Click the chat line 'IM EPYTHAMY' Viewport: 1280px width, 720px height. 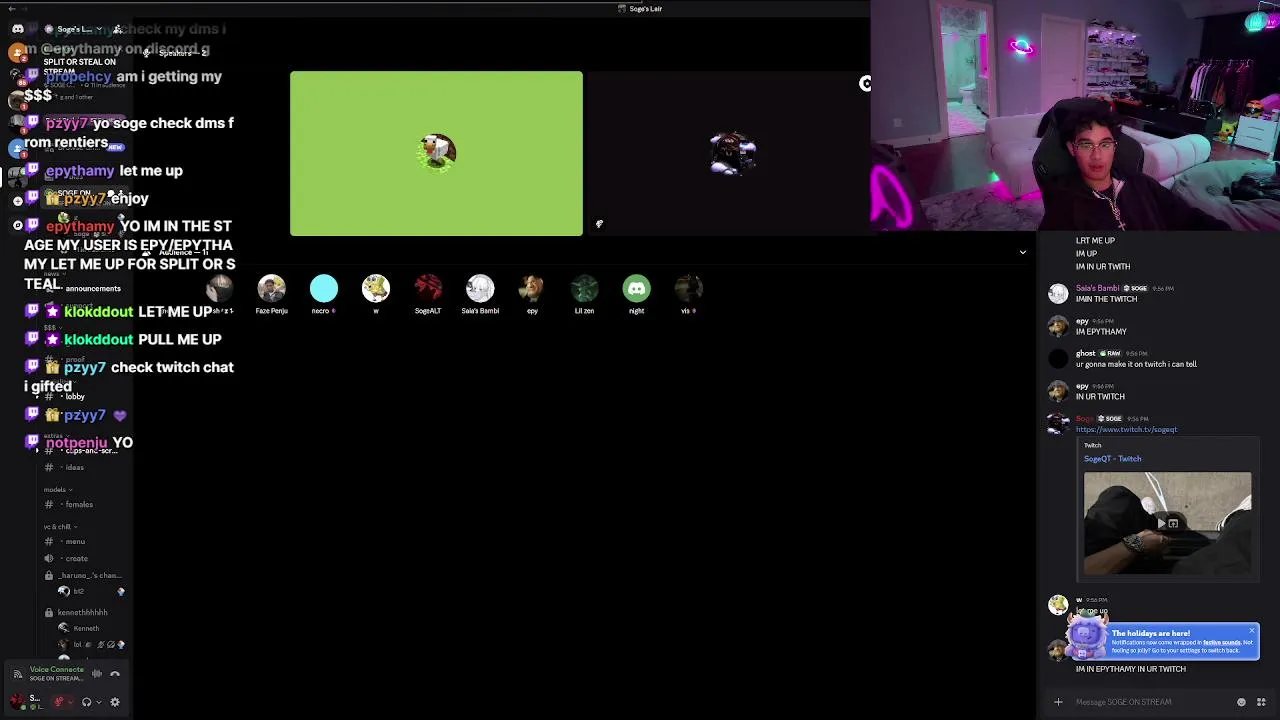pos(1101,332)
